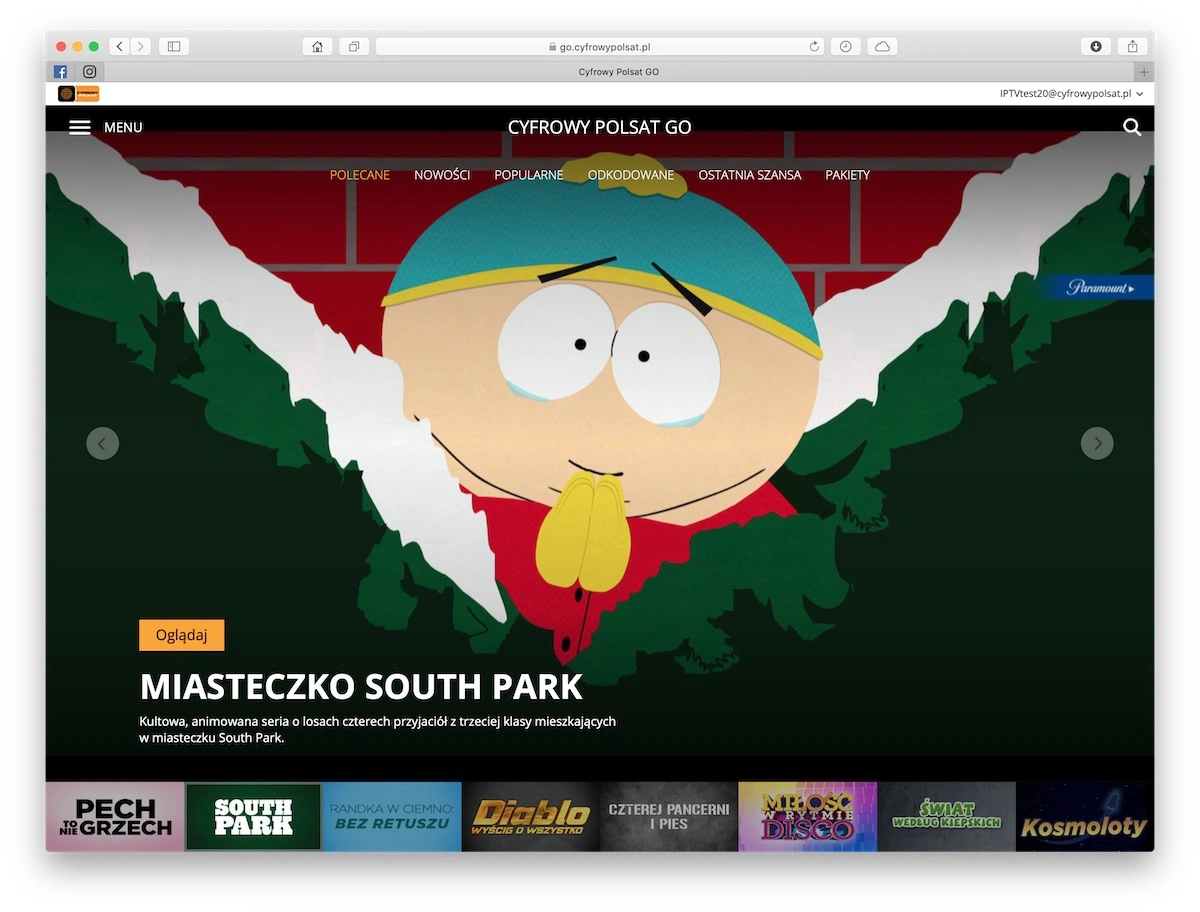The height and width of the screenshot is (912, 1200).
Task: Open the POPULARNE tab
Action: [529, 175]
